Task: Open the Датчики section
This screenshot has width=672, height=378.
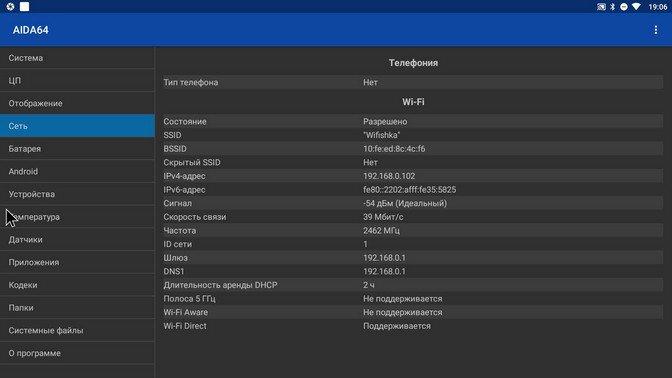Action: [77, 240]
